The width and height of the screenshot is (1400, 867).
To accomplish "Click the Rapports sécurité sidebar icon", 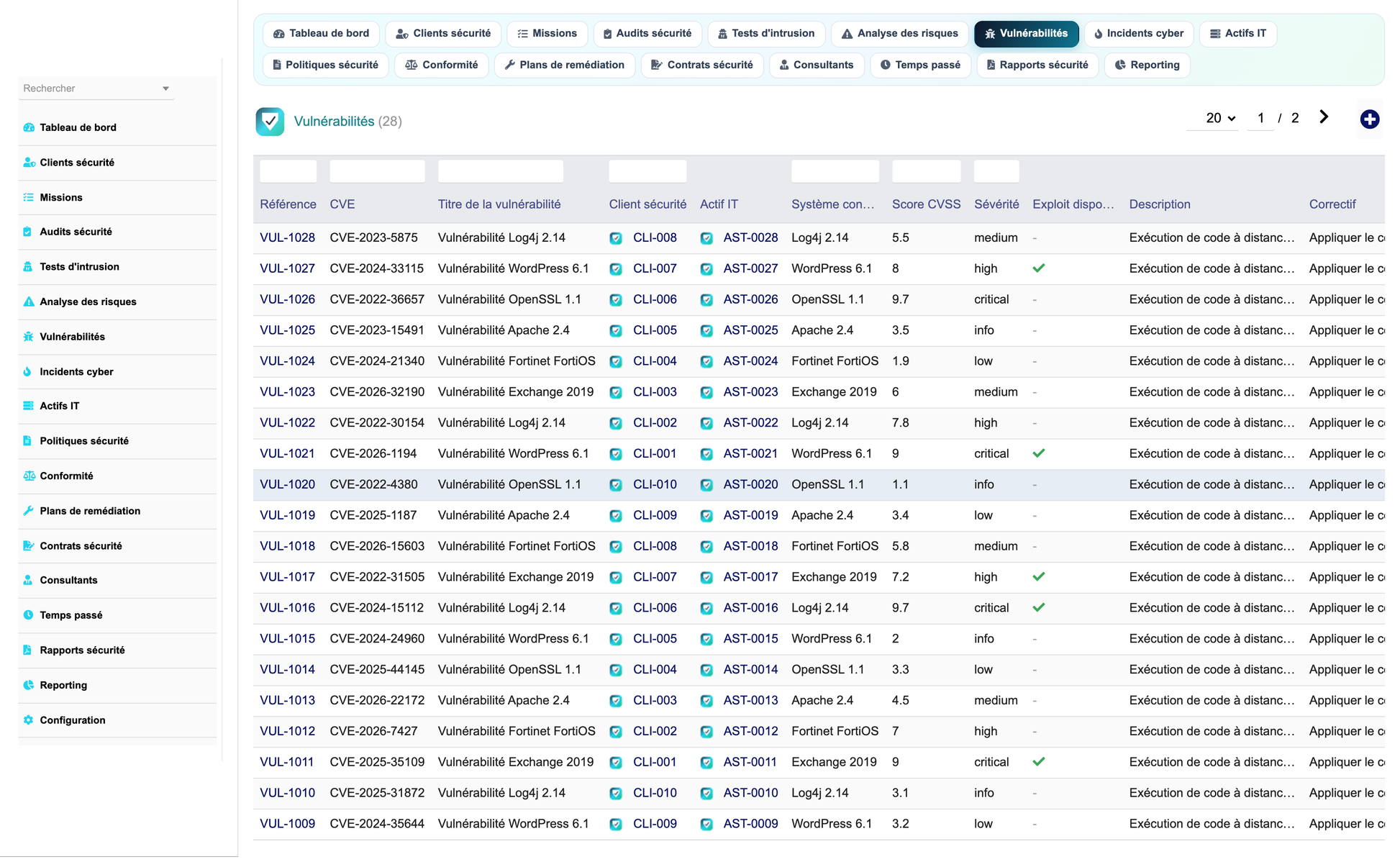I will click(27, 650).
